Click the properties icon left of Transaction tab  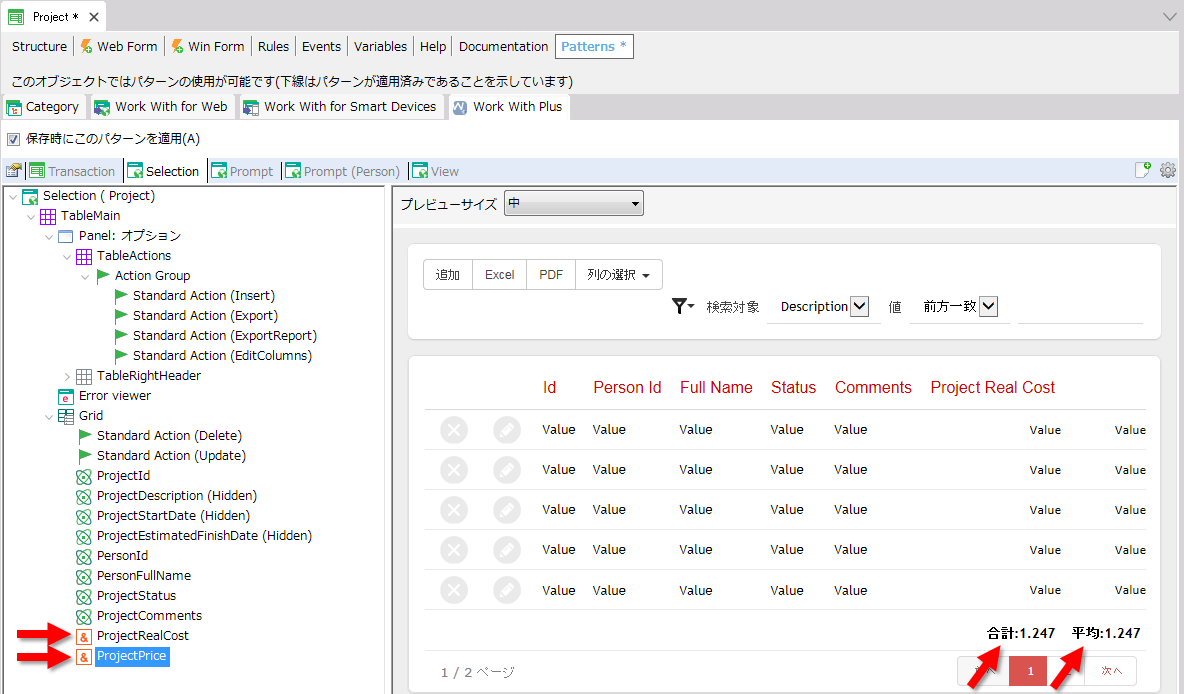coord(14,171)
